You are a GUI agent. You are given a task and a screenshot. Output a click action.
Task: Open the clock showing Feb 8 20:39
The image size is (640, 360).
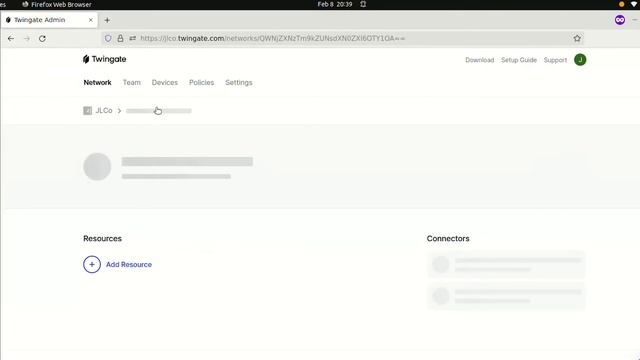[x=335, y=4]
